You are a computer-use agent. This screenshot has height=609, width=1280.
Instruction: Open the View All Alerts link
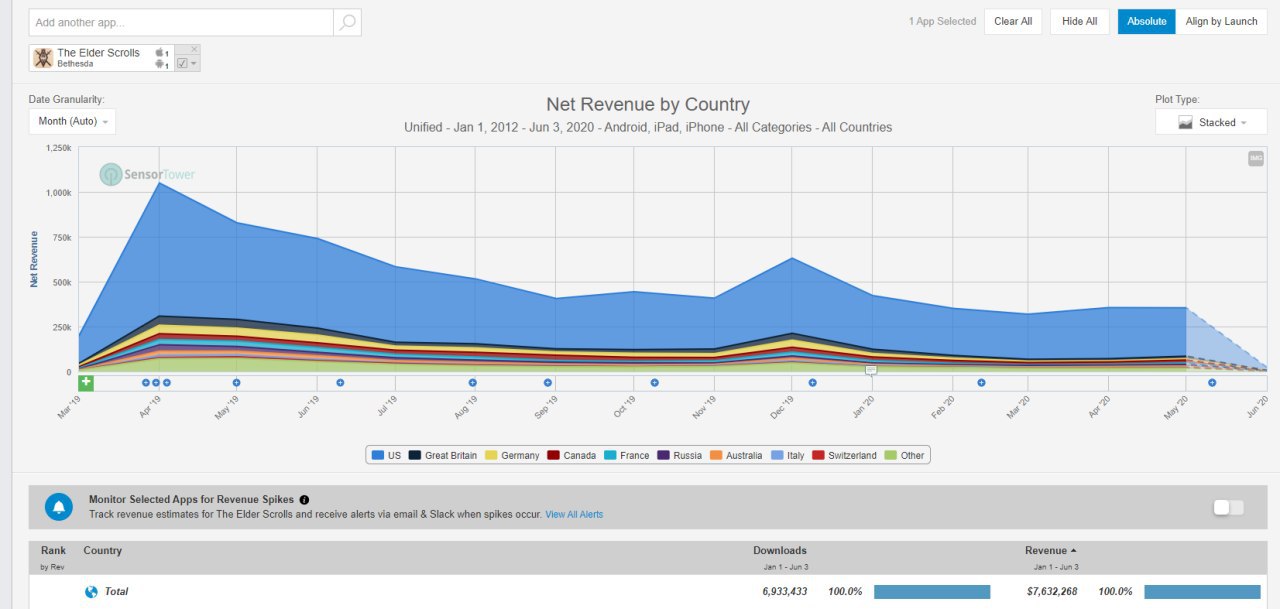(574, 515)
